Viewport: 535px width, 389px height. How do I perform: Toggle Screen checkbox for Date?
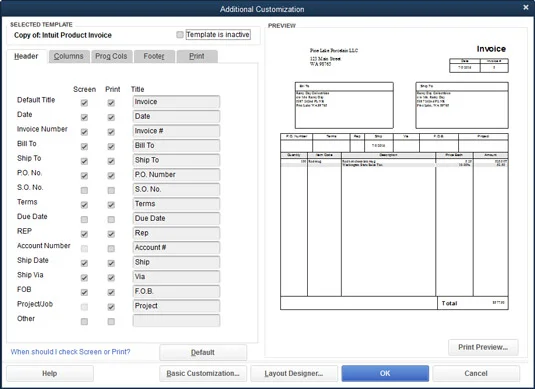[x=84, y=117]
